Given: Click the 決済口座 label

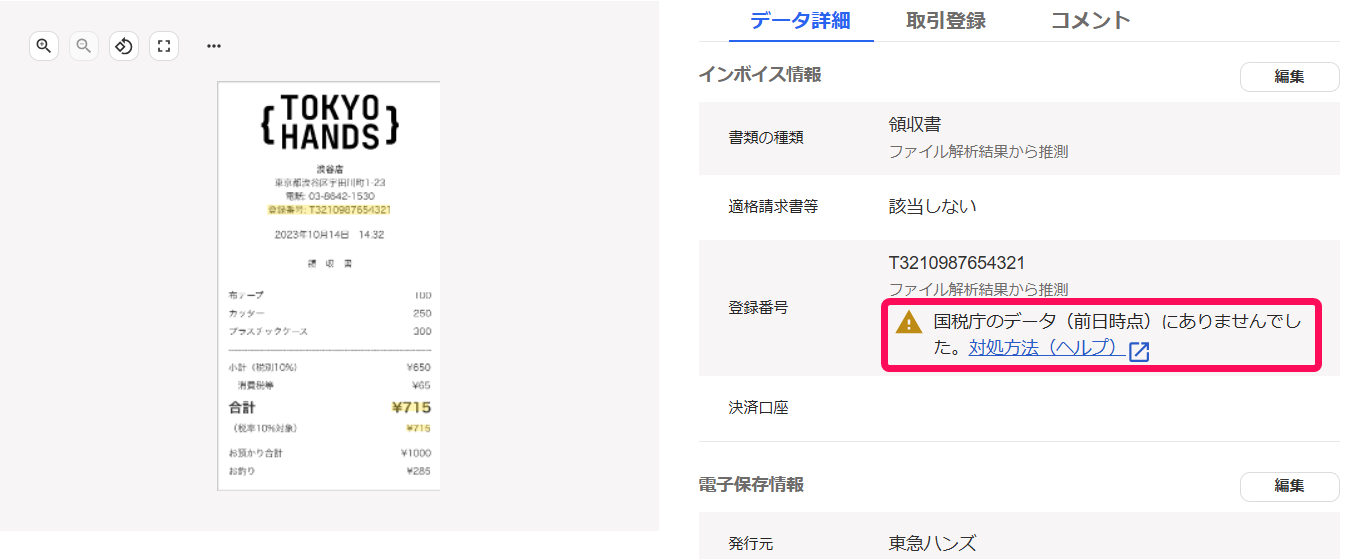Looking at the screenshot, I should tap(758, 408).
